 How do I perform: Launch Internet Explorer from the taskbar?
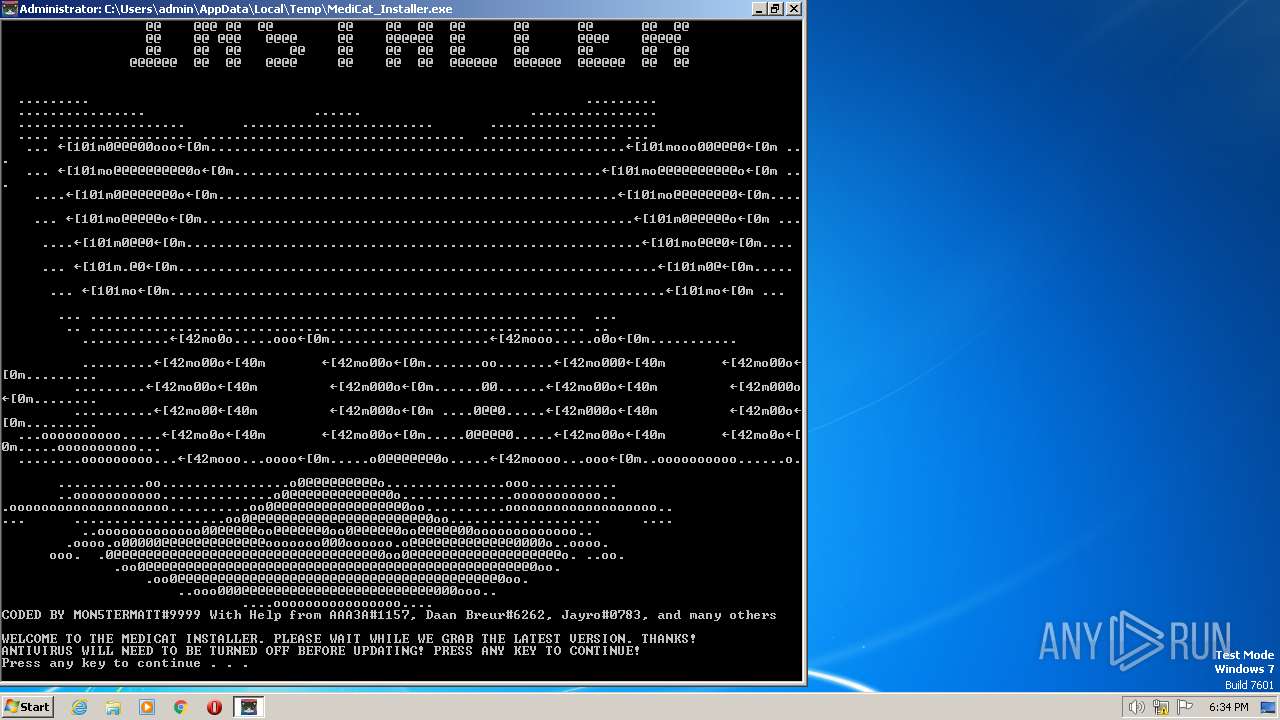79,707
